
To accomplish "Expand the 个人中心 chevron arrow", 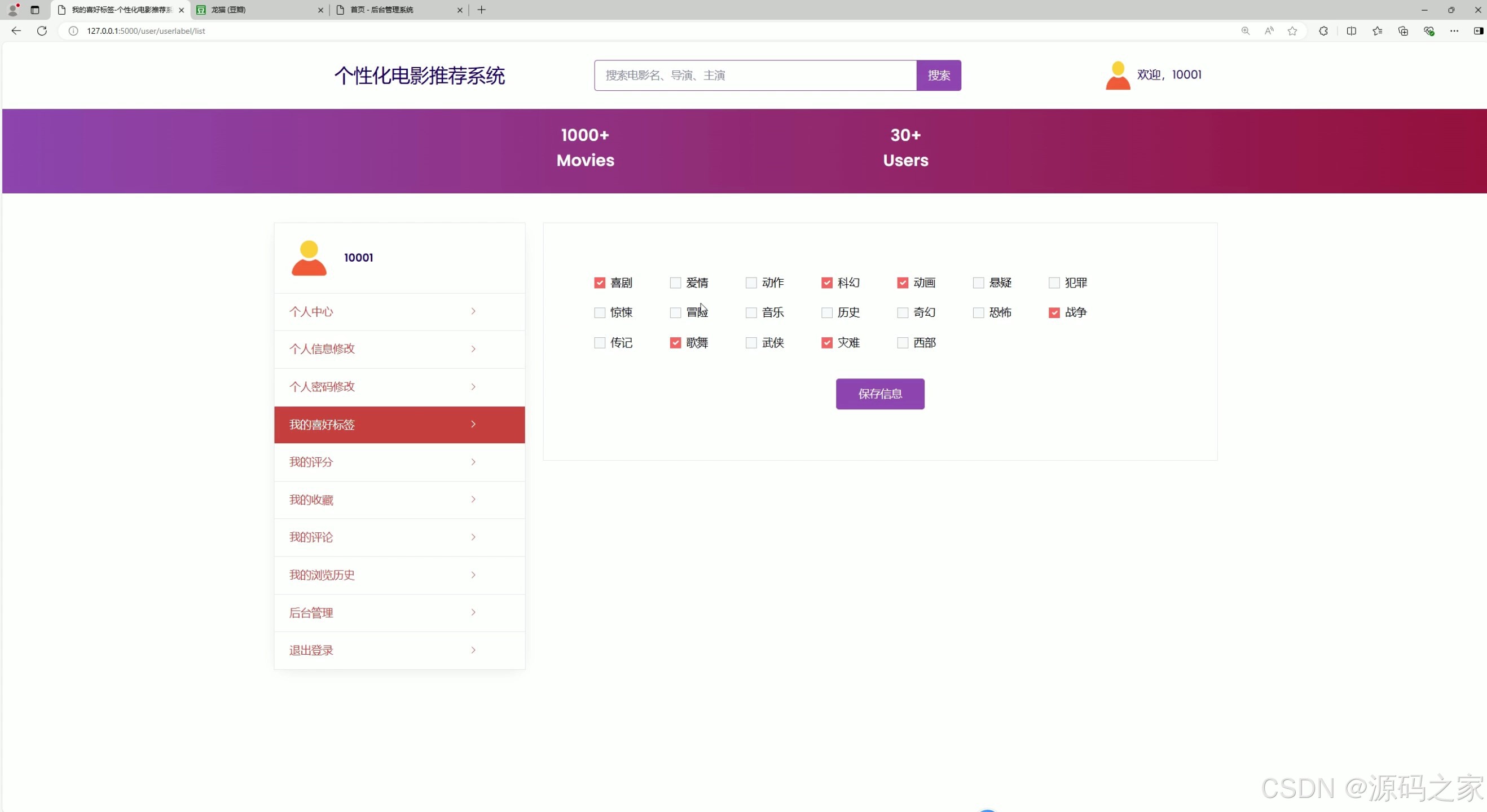I will 473,311.
